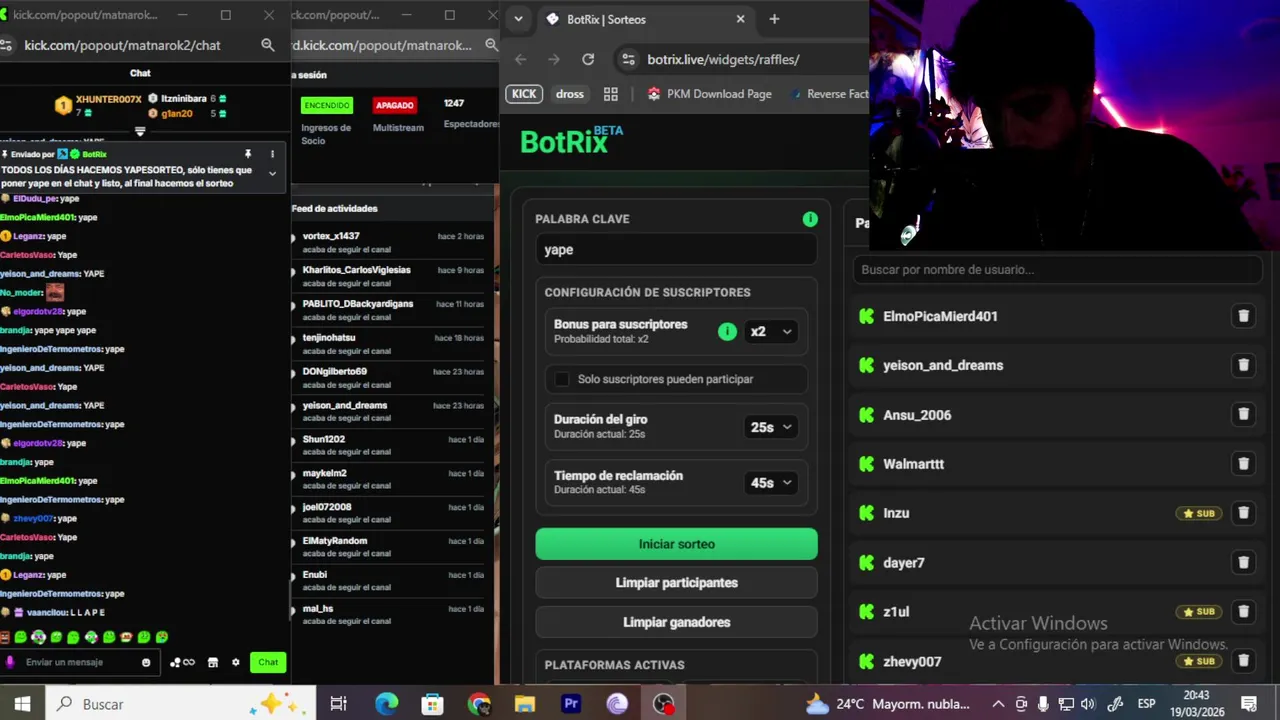The width and height of the screenshot is (1280, 720).
Task: Delete z1ul from participants list
Action: pos(1243,612)
